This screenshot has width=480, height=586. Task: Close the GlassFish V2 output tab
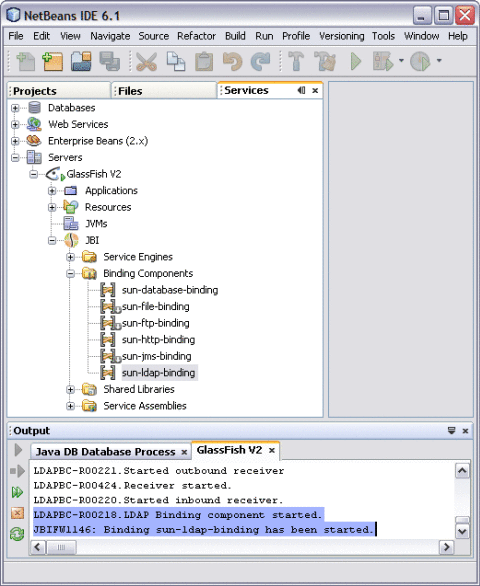tap(272, 450)
